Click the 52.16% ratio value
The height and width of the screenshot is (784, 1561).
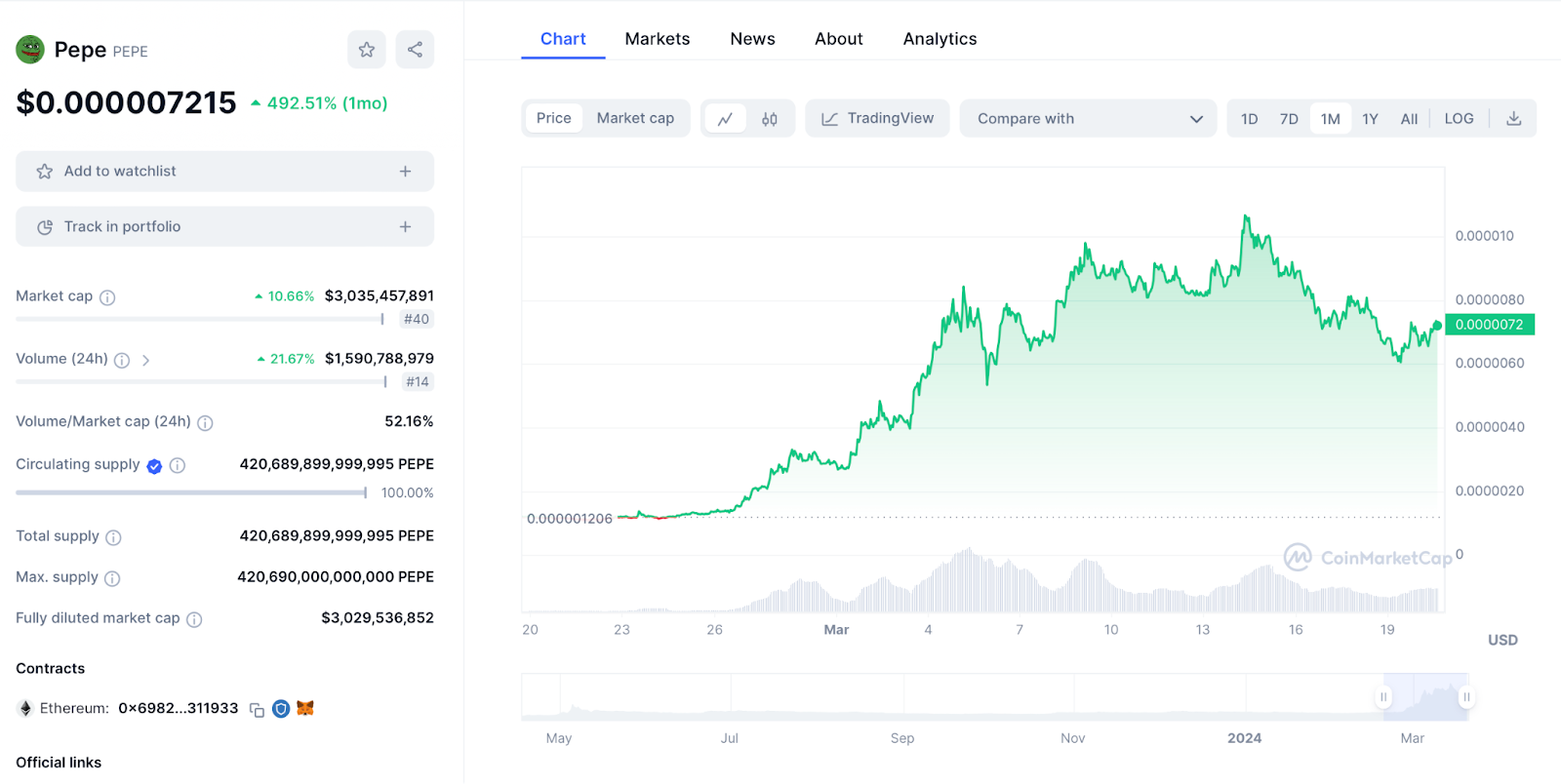[409, 421]
